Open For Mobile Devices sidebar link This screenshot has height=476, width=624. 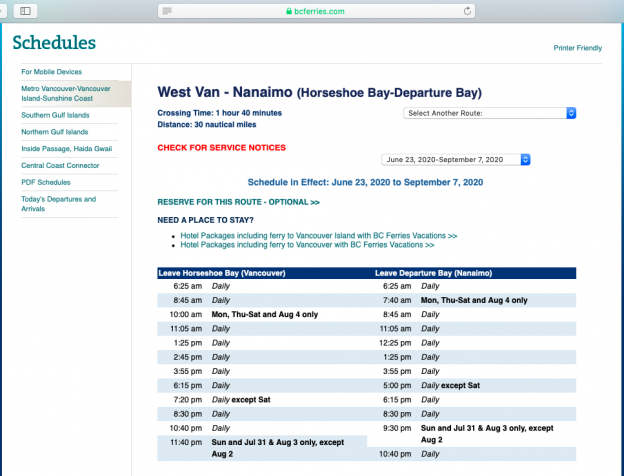point(52,72)
